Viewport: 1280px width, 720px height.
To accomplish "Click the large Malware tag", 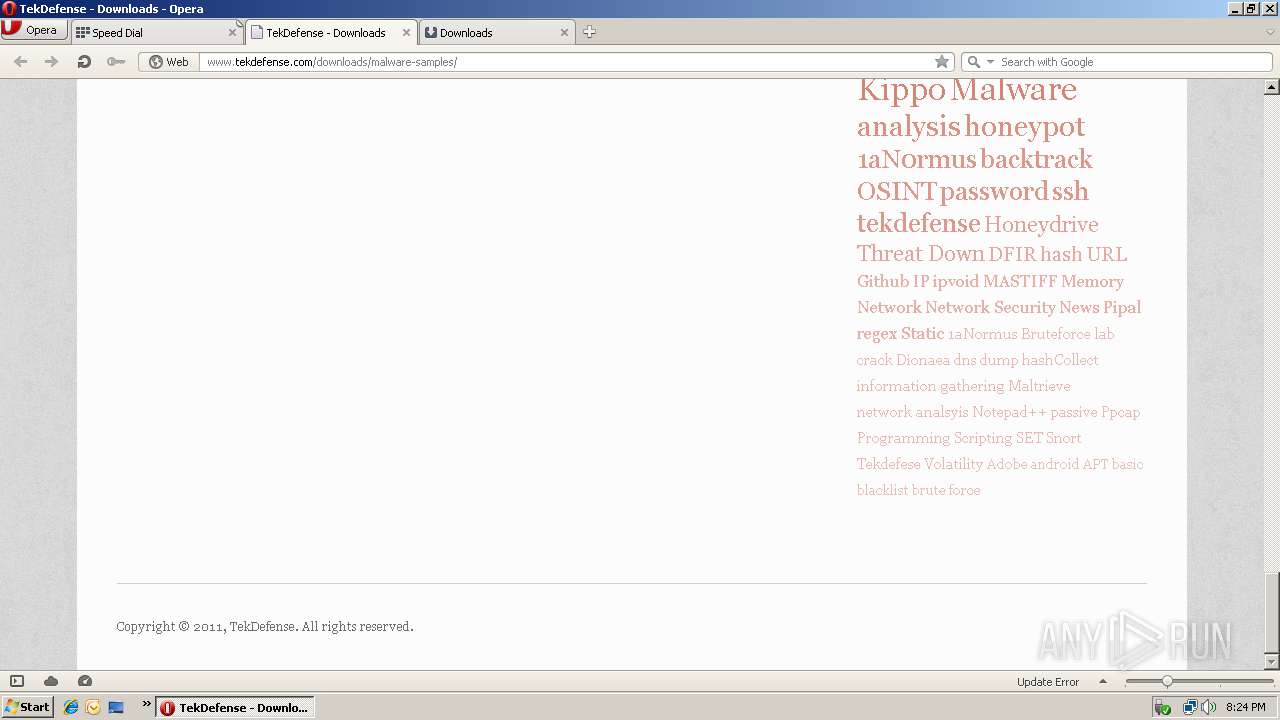I will [1013, 89].
